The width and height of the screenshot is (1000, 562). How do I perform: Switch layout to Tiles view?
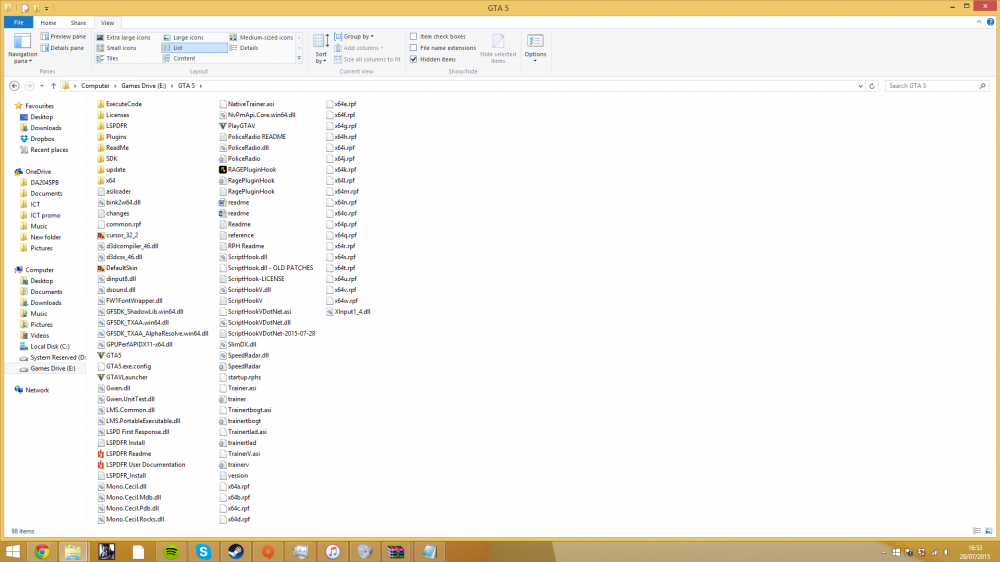[x=108, y=58]
